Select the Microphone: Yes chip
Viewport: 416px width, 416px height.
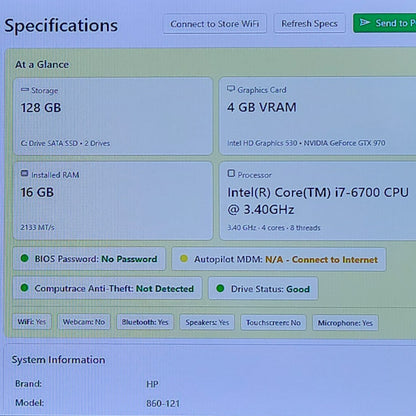345,323
